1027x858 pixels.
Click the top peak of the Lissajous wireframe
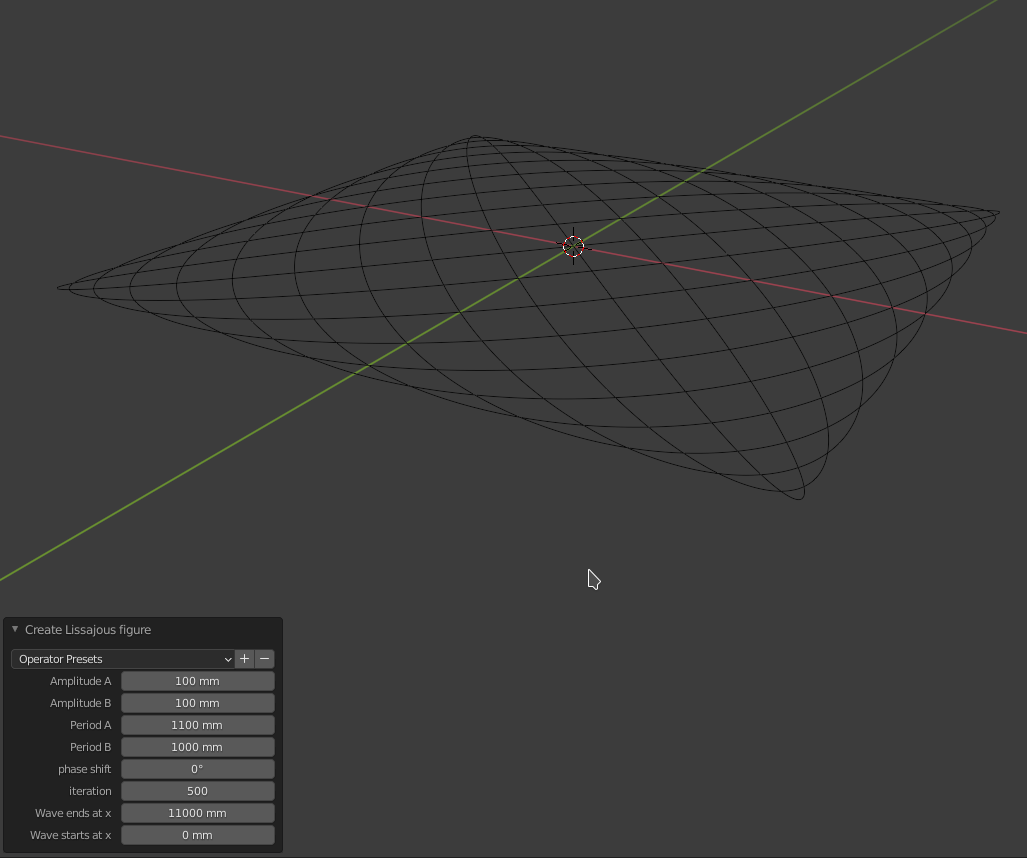coord(474,138)
